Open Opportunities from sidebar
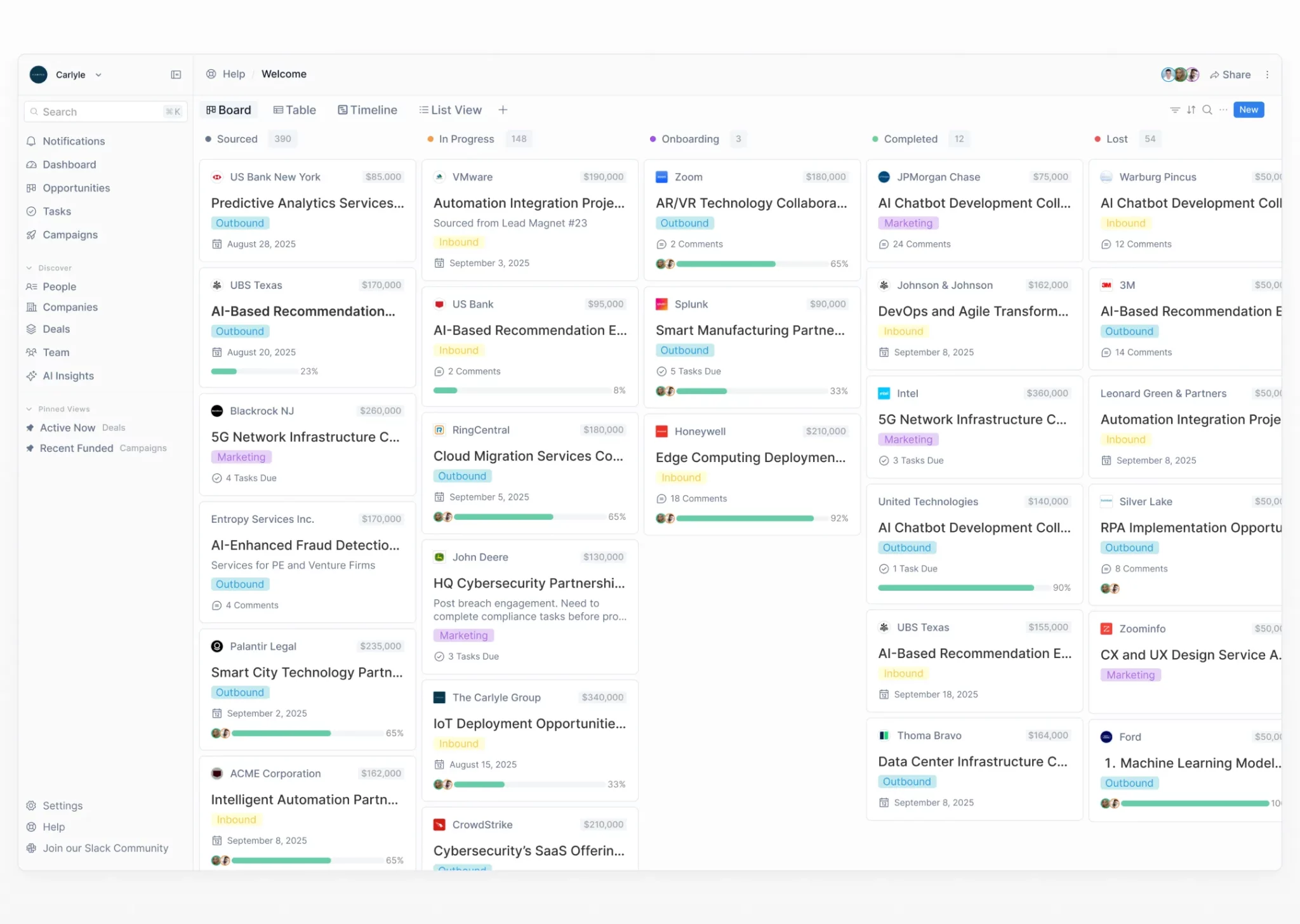 [76, 187]
